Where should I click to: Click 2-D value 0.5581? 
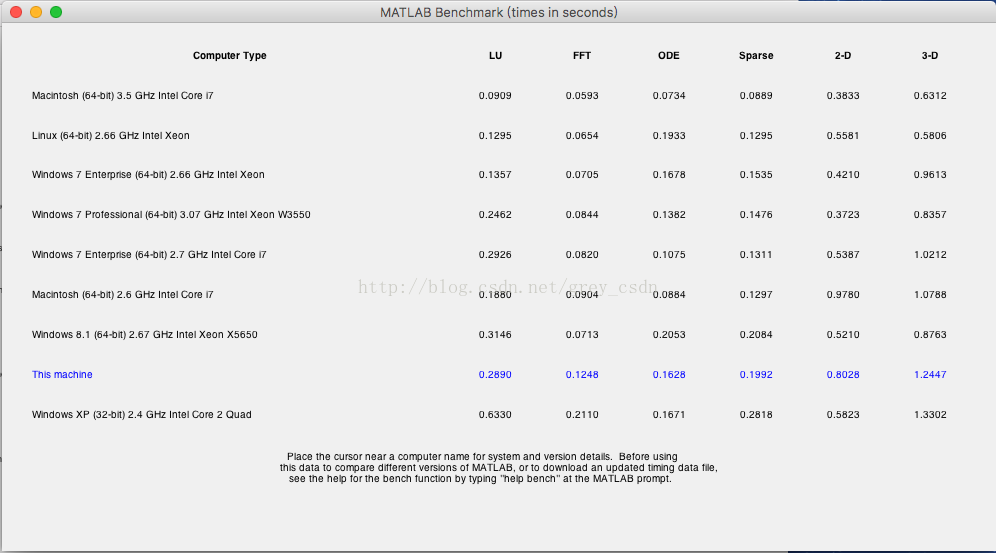(843, 136)
